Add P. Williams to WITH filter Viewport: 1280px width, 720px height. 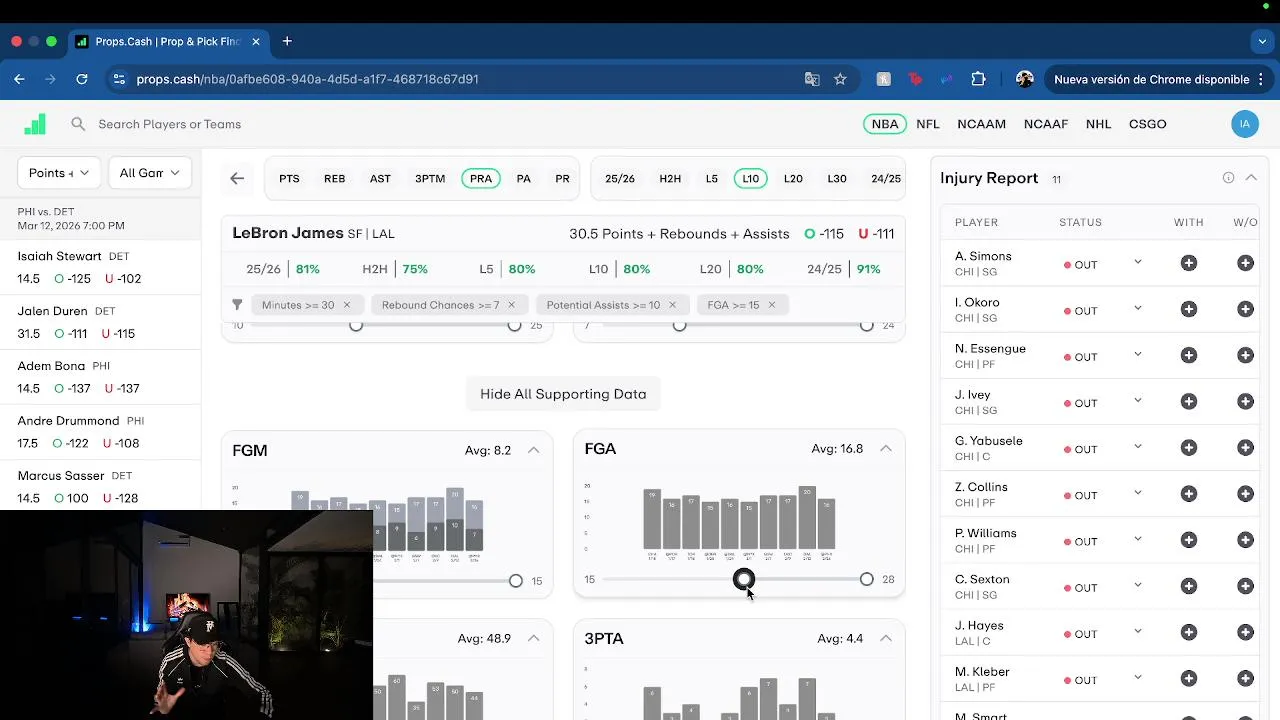[1189, 540]
